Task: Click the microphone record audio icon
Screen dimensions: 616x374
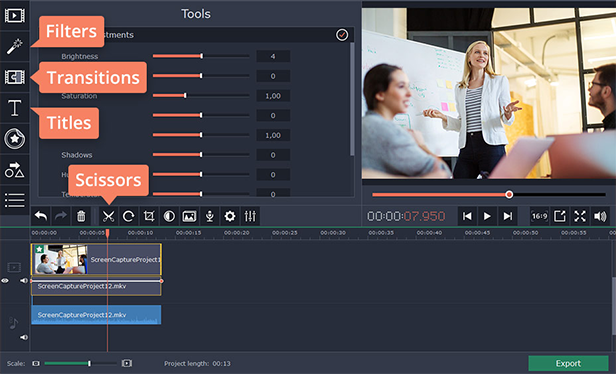Action: tap(210, 216)
